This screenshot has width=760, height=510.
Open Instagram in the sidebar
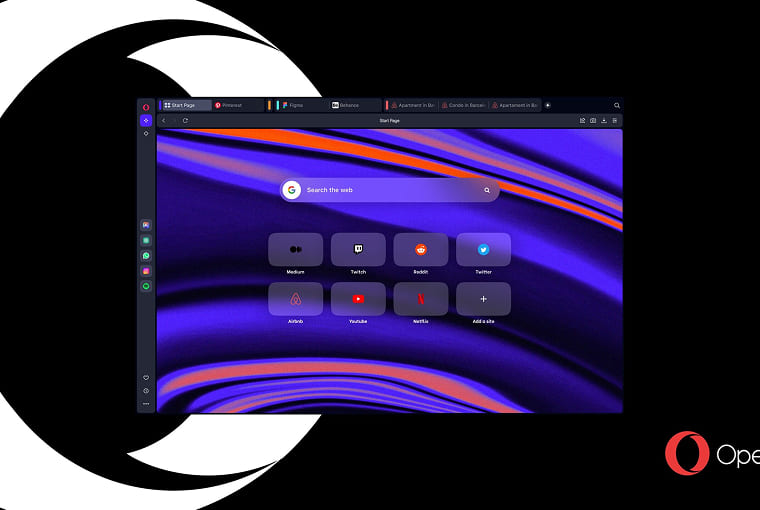(146, 271)
